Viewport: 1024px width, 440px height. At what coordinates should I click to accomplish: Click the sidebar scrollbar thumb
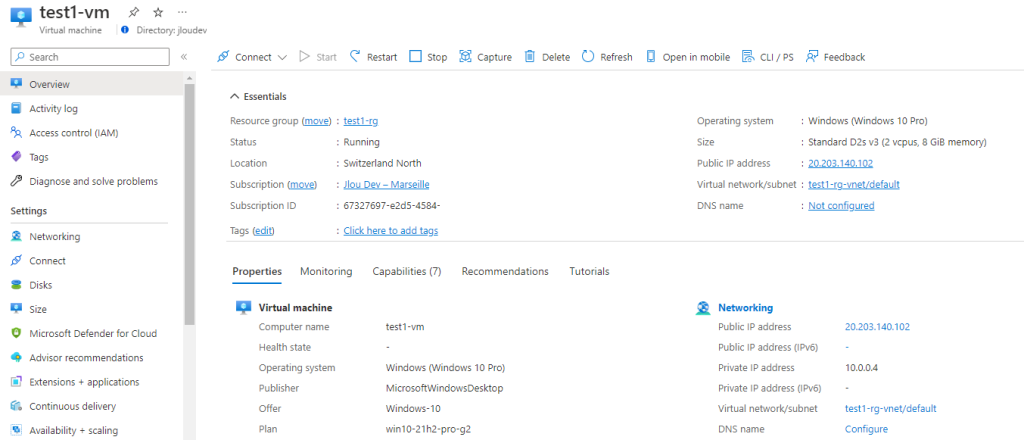(x=189, y=204)
